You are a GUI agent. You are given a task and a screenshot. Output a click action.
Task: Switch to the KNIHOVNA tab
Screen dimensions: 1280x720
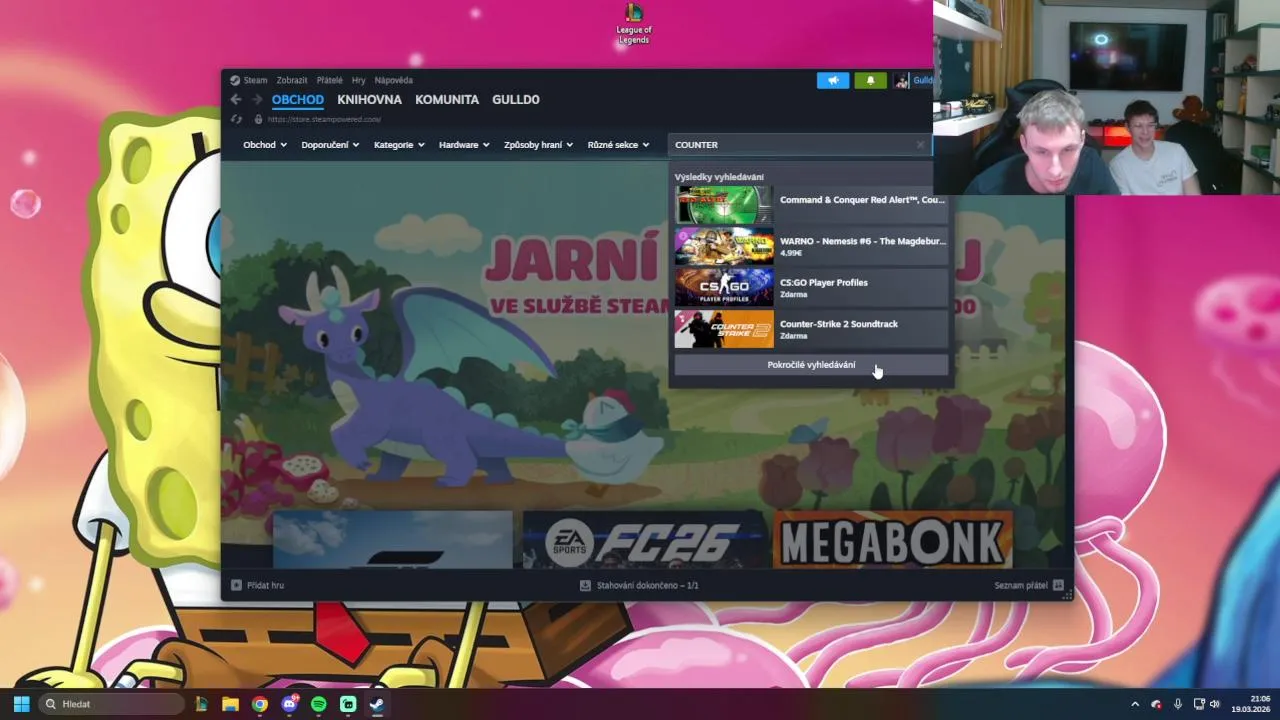pos(369,100)
